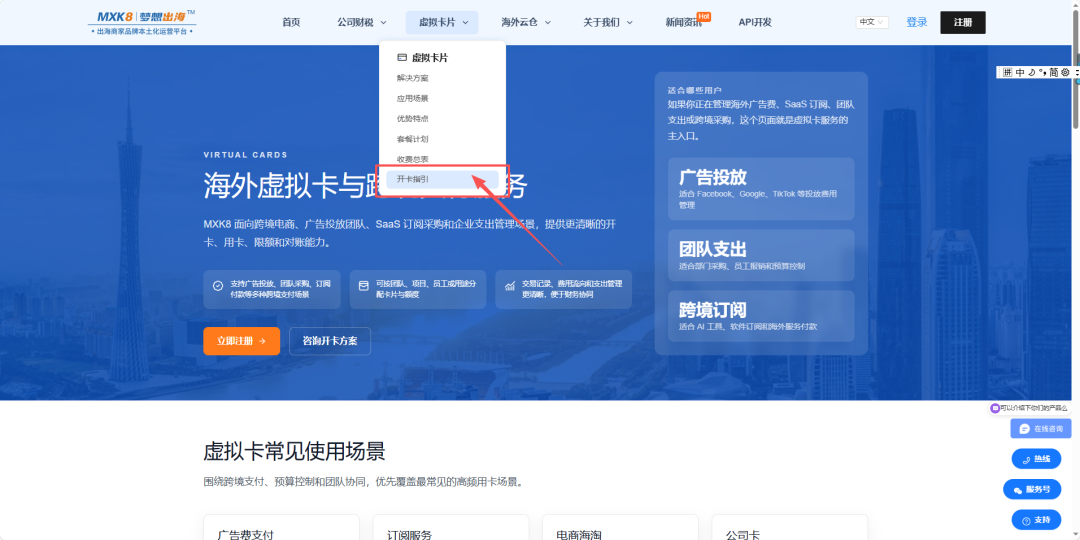Click the 电商海淘 scenario card

(x=620, y=528)
